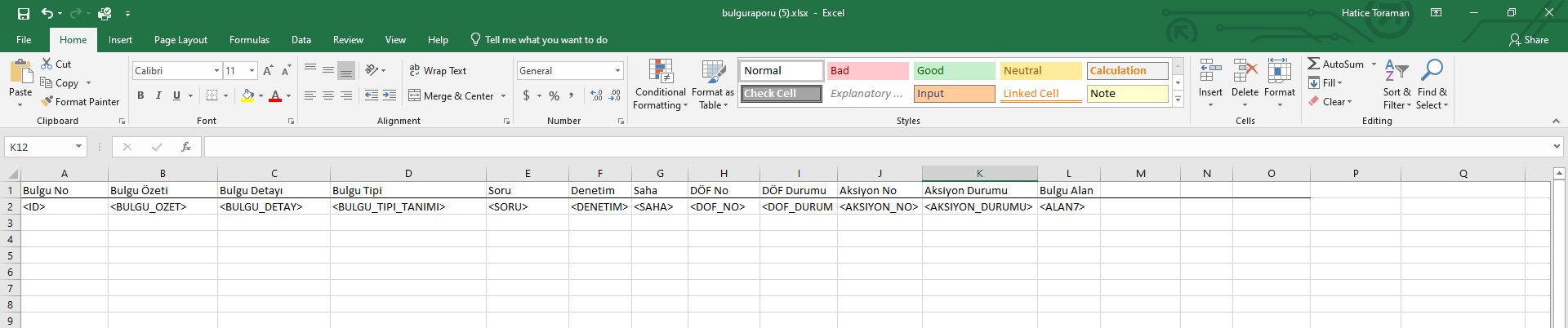Viewport: 1568px width, 328px height.
Task: Click the Insert Function fx icon
Action: pyautogui.click(x=186, y=147)
